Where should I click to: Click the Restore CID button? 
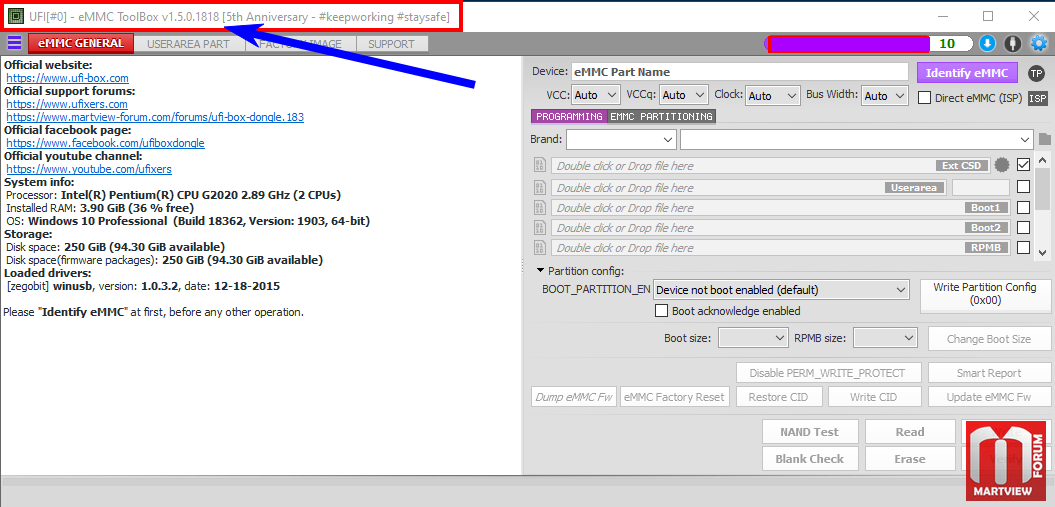click(778, 397)
